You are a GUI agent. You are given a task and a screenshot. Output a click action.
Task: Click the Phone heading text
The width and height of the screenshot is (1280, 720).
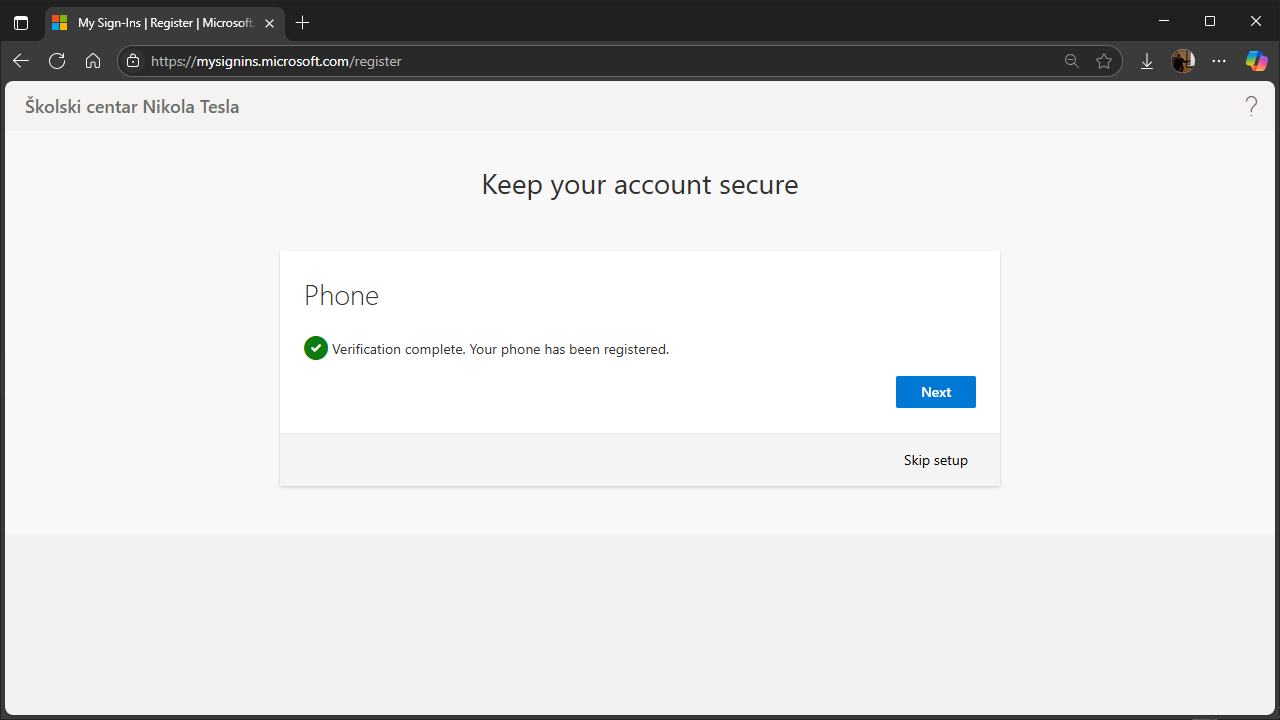tap(342, 295)
